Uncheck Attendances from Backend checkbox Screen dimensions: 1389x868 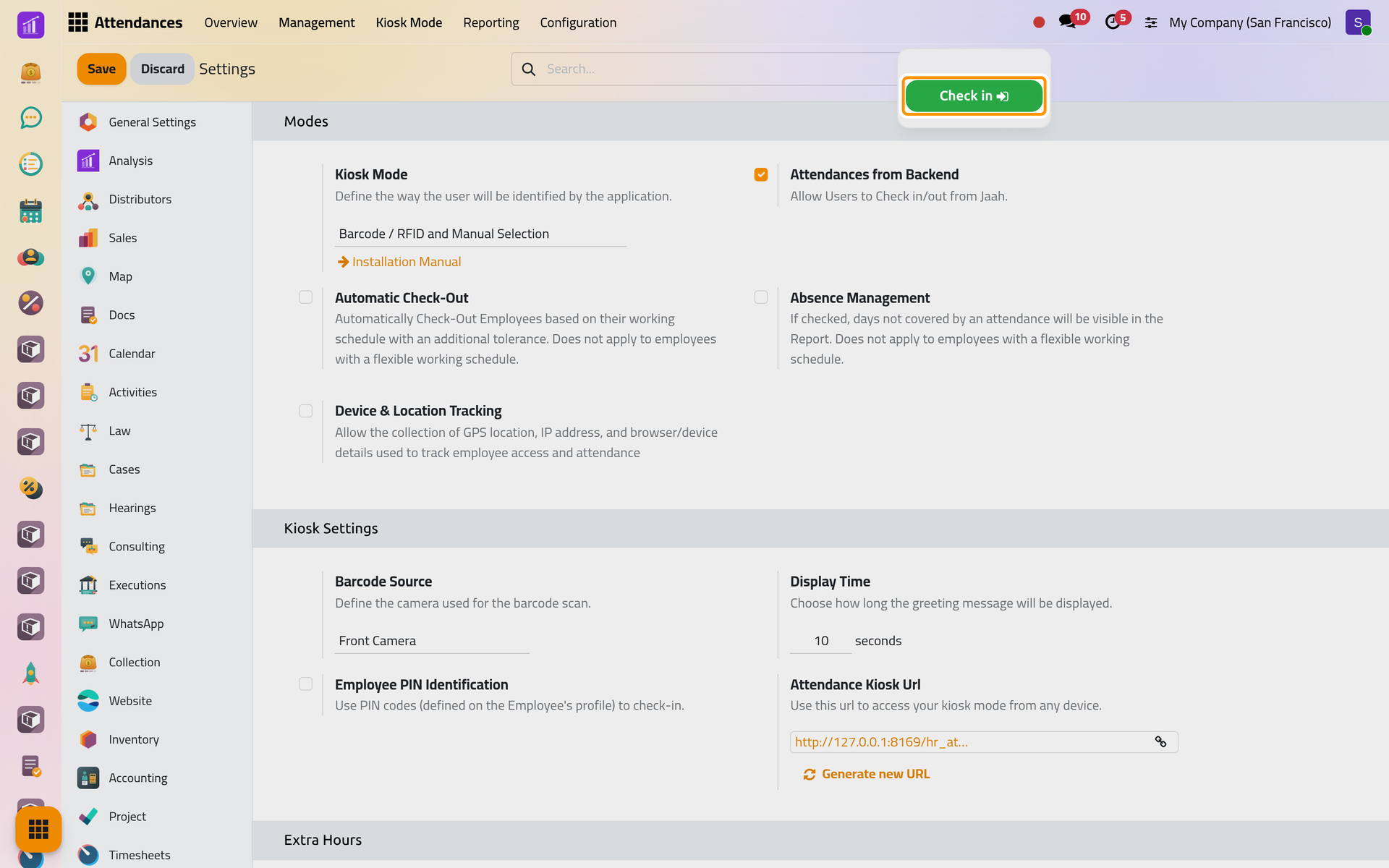click(761, 174)
